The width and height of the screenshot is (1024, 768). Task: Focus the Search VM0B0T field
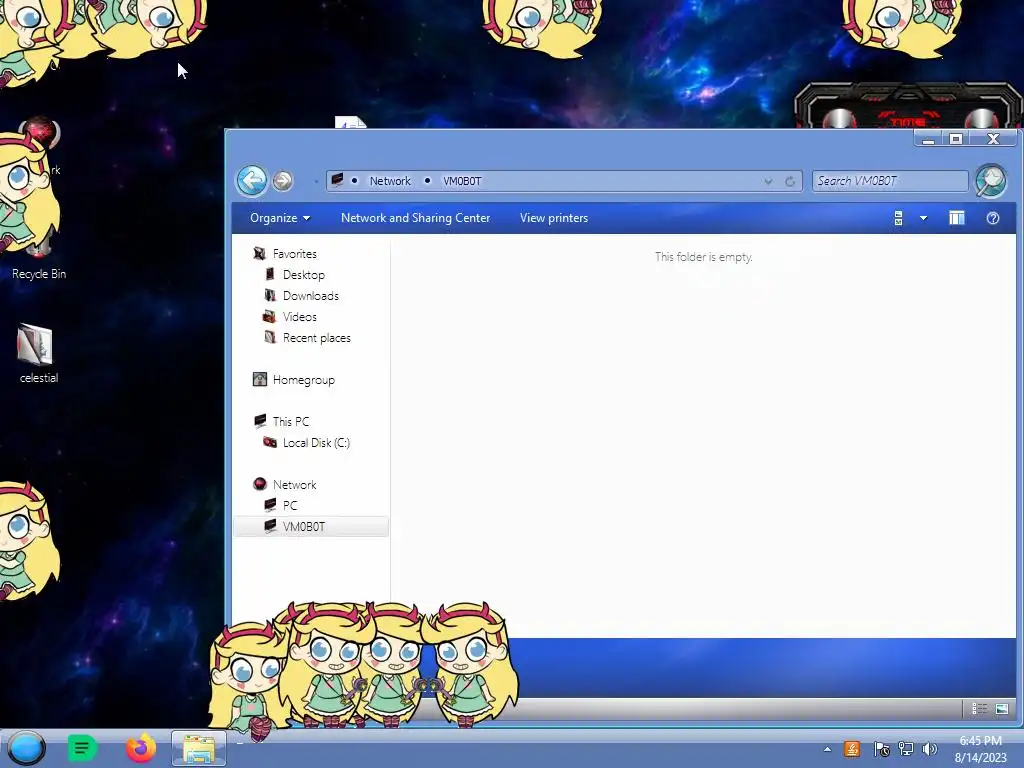(890, 181)
